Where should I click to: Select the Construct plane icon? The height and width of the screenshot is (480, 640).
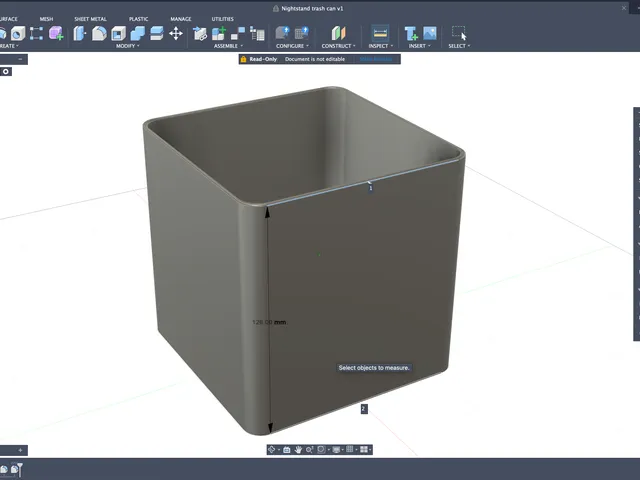coord(338,33)
